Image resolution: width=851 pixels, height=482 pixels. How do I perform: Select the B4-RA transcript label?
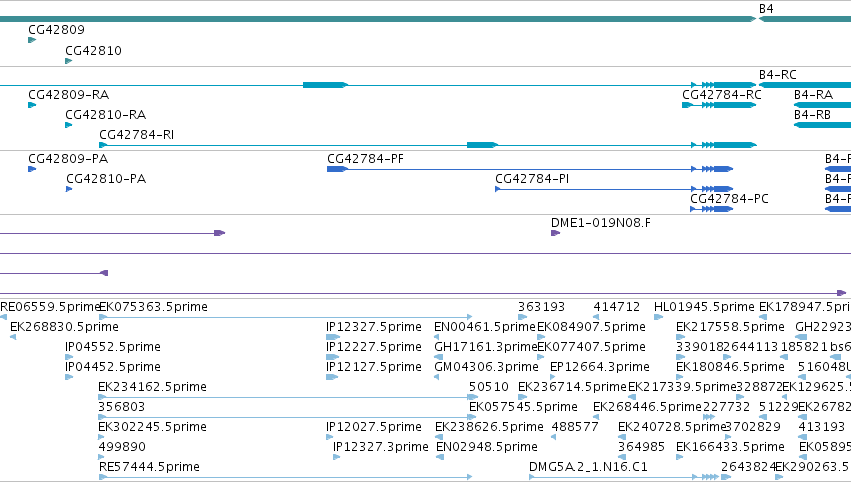tap(813, 94)
